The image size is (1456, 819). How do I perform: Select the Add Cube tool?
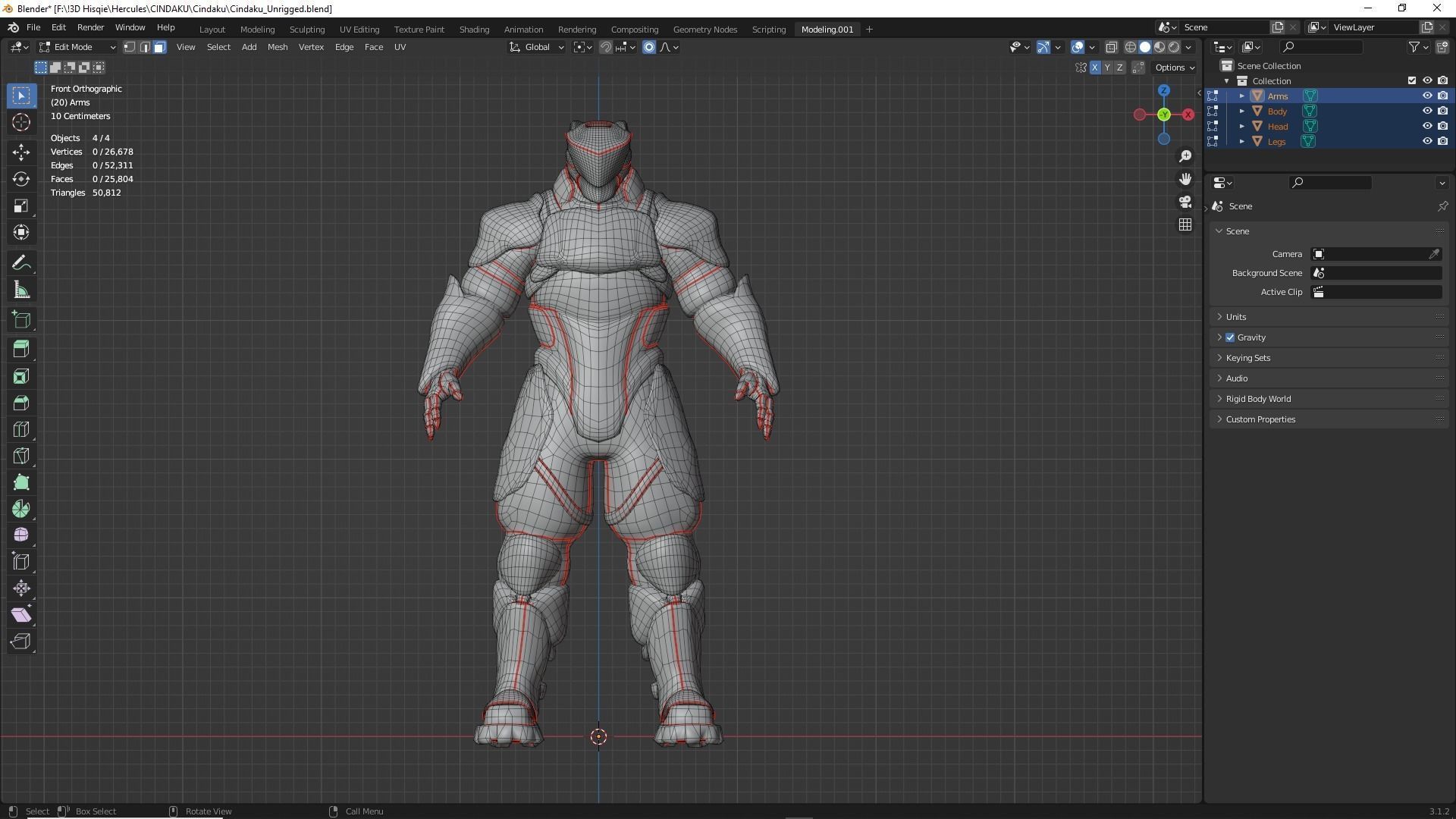21,319
